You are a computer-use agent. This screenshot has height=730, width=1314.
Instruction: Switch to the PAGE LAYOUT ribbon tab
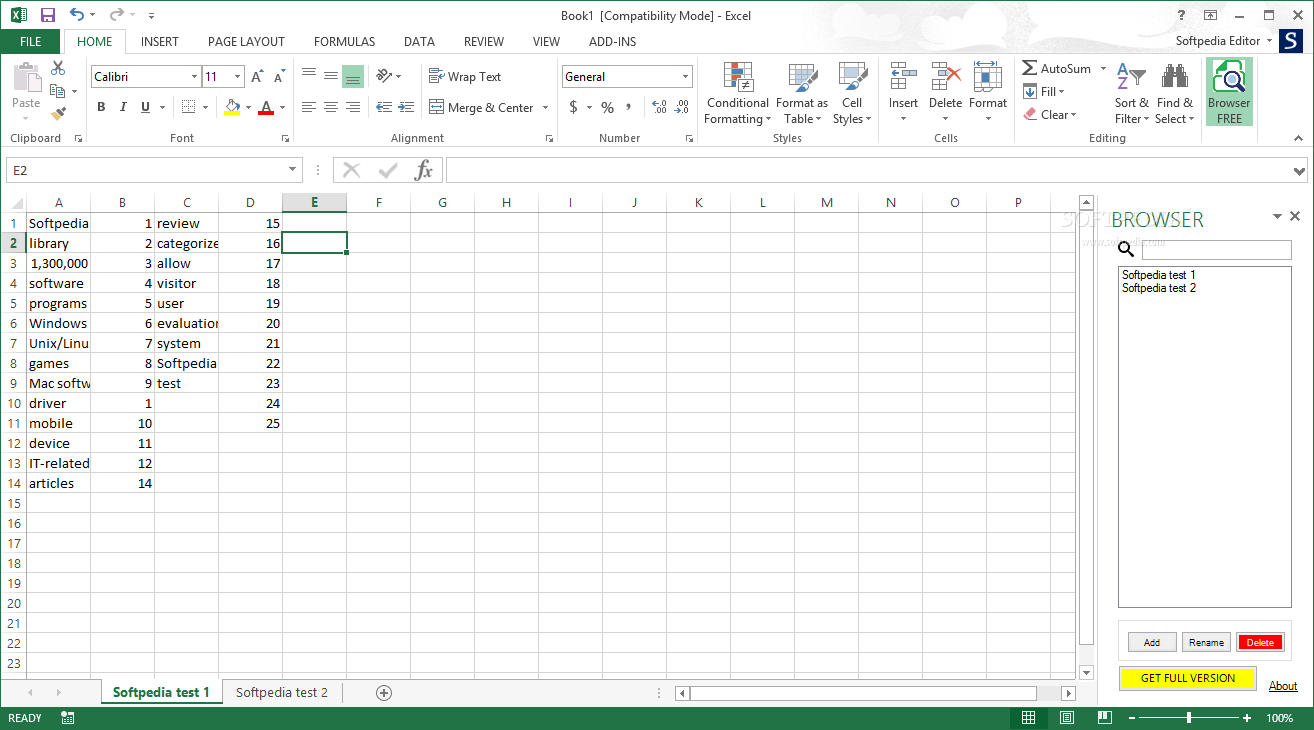[x=246, y=42]
